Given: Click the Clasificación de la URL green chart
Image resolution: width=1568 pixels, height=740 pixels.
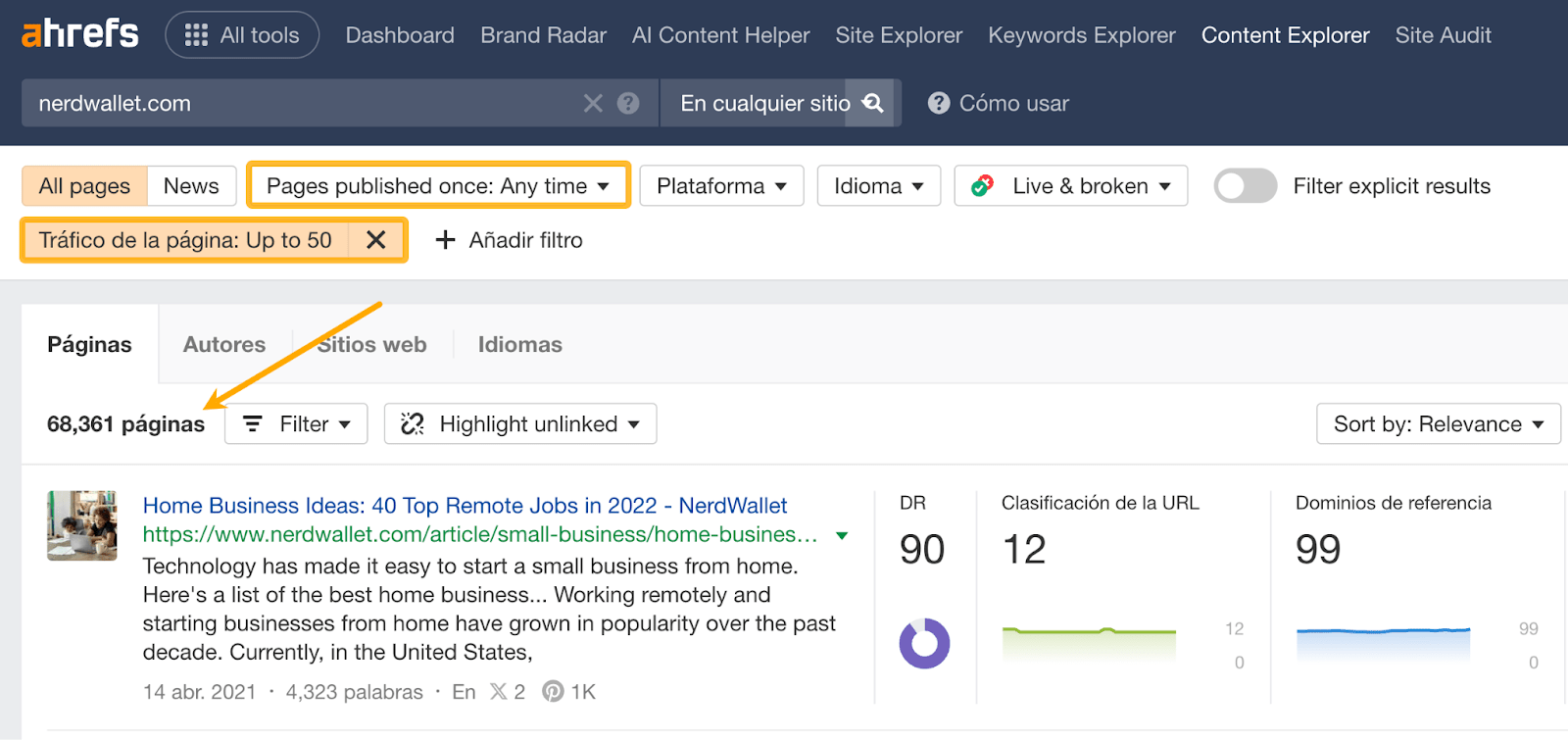Looking at the screenshot, I should coord(1089,643).
